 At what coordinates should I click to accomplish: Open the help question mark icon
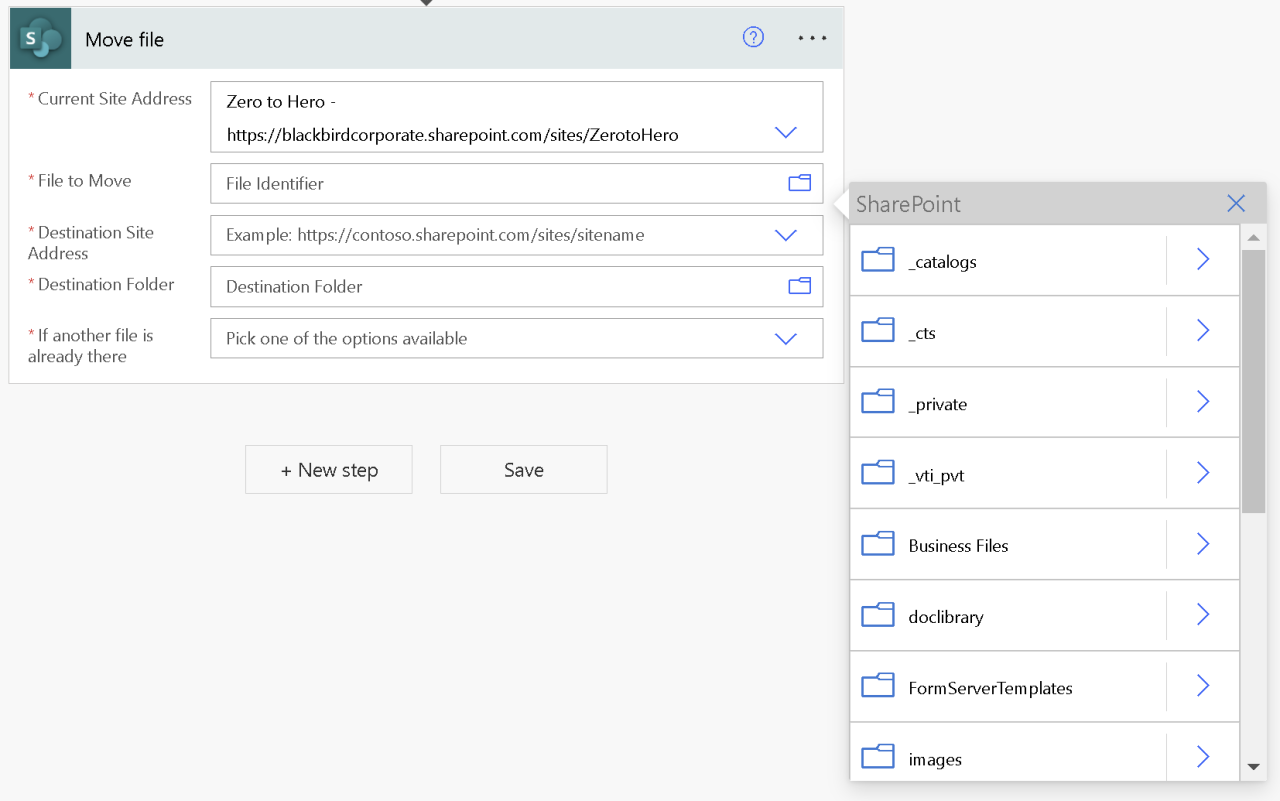753,38
